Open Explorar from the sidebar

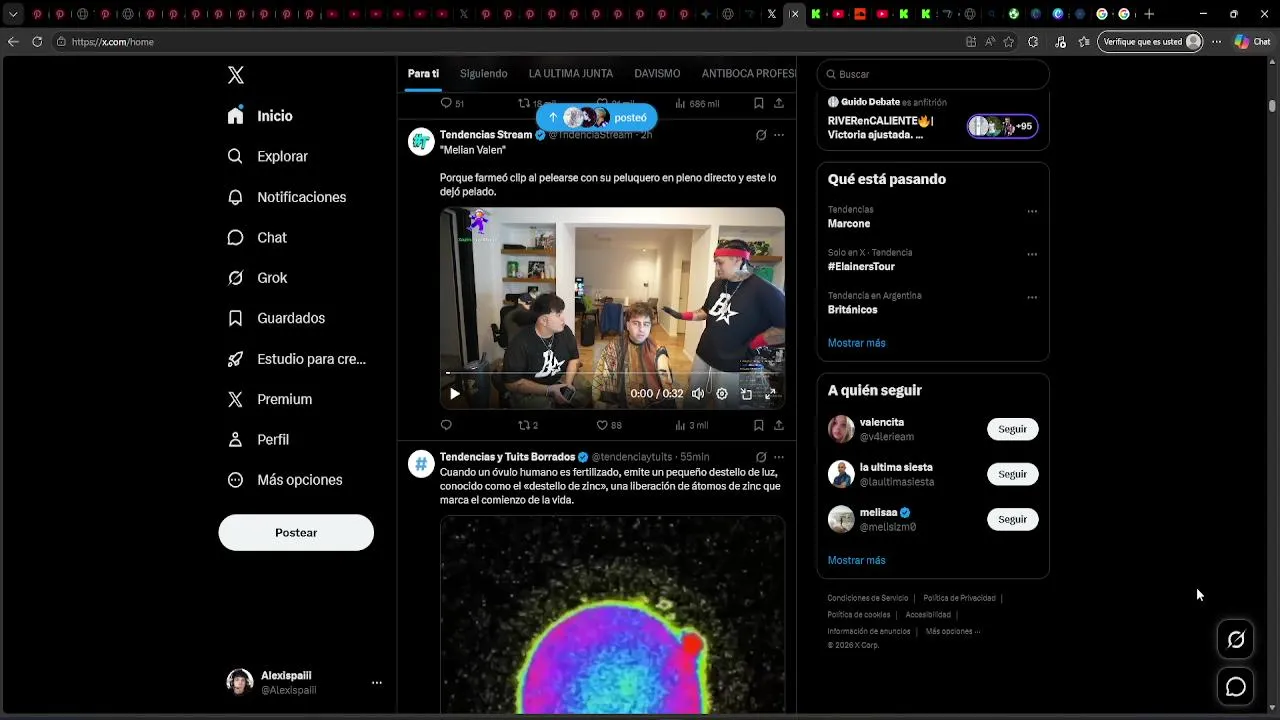point(268,156)
